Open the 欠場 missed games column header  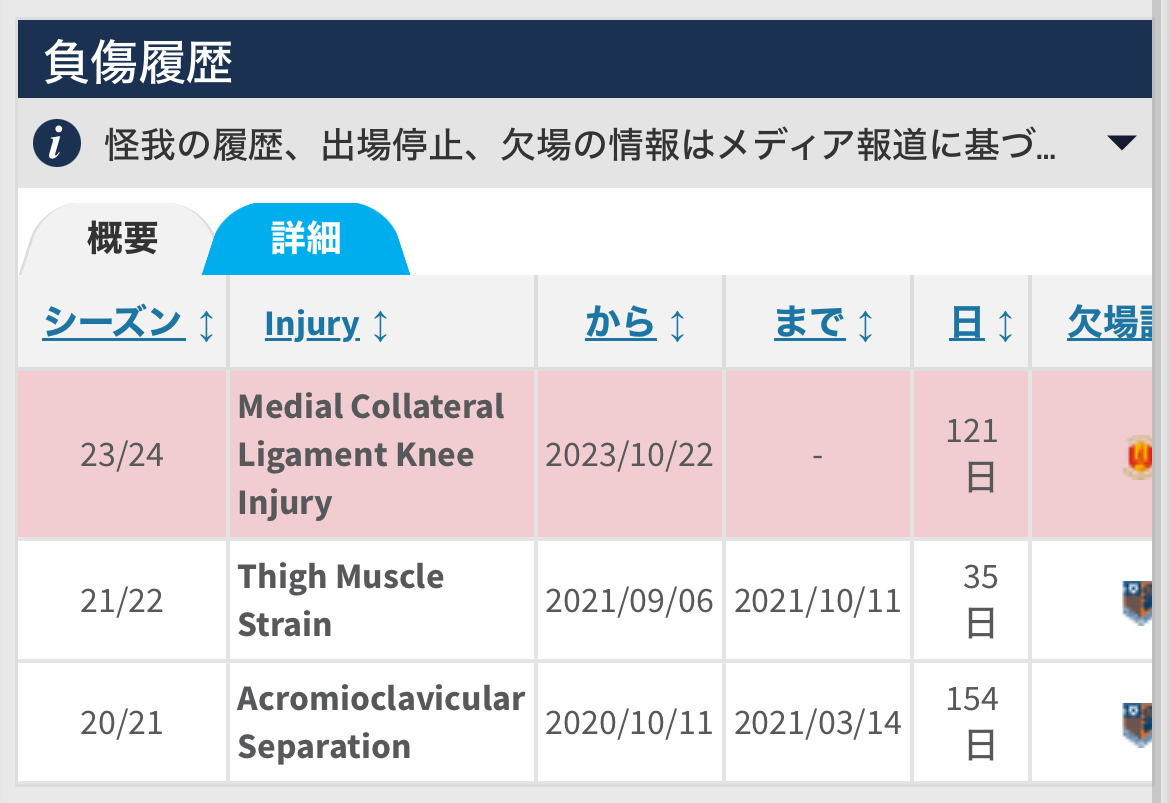coord(1110,322)
